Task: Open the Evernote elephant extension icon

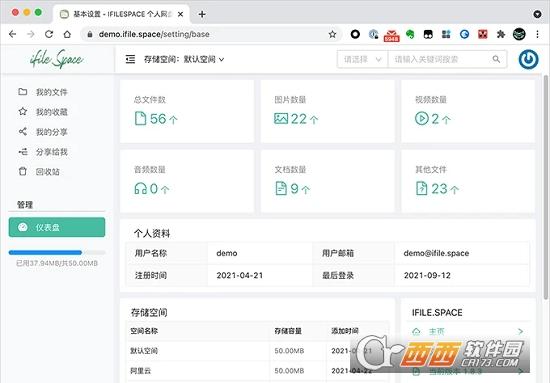Action: point(410,34)
